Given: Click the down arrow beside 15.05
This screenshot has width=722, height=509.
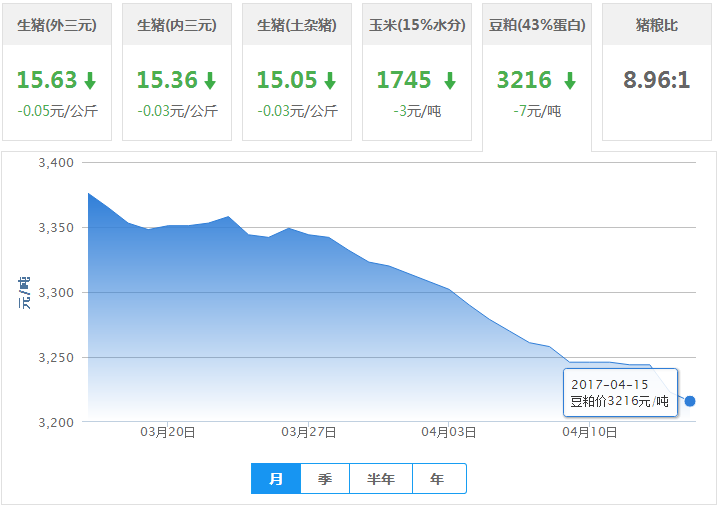Looking at the screenshot, I should (x=330, y=81).
